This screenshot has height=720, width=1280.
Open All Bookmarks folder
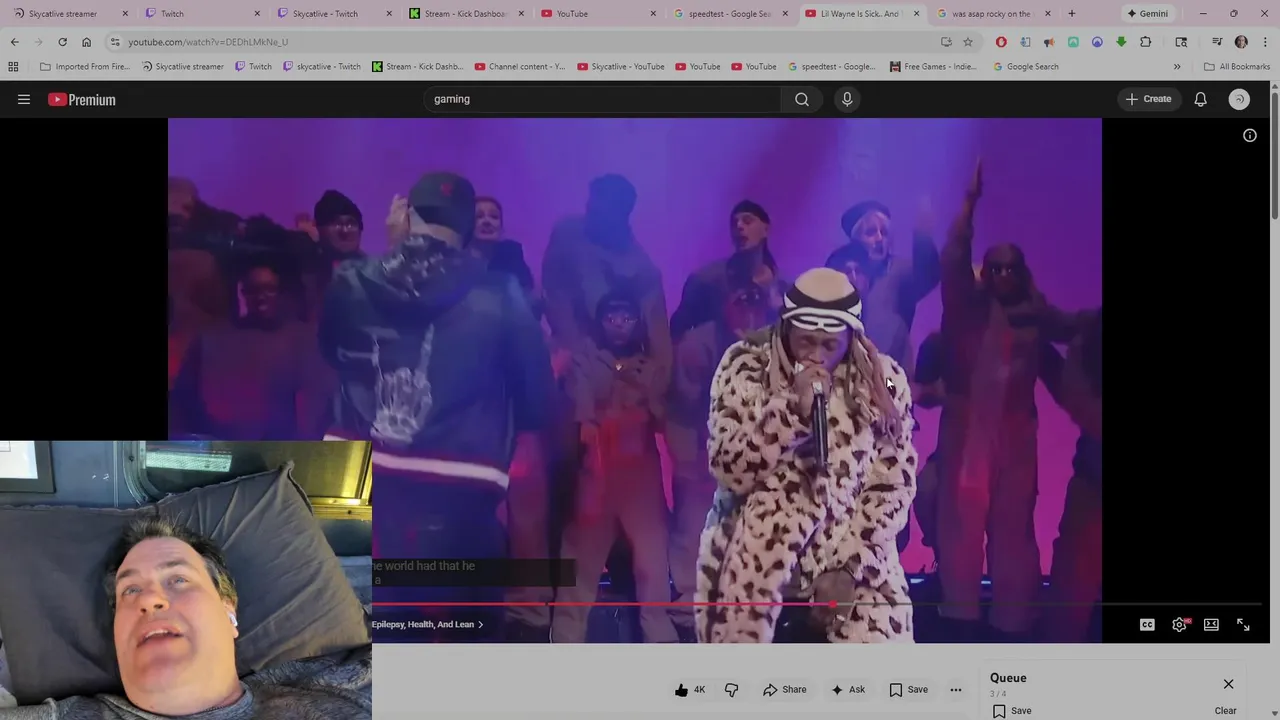pyautogui.click(x=1237, y=66)
